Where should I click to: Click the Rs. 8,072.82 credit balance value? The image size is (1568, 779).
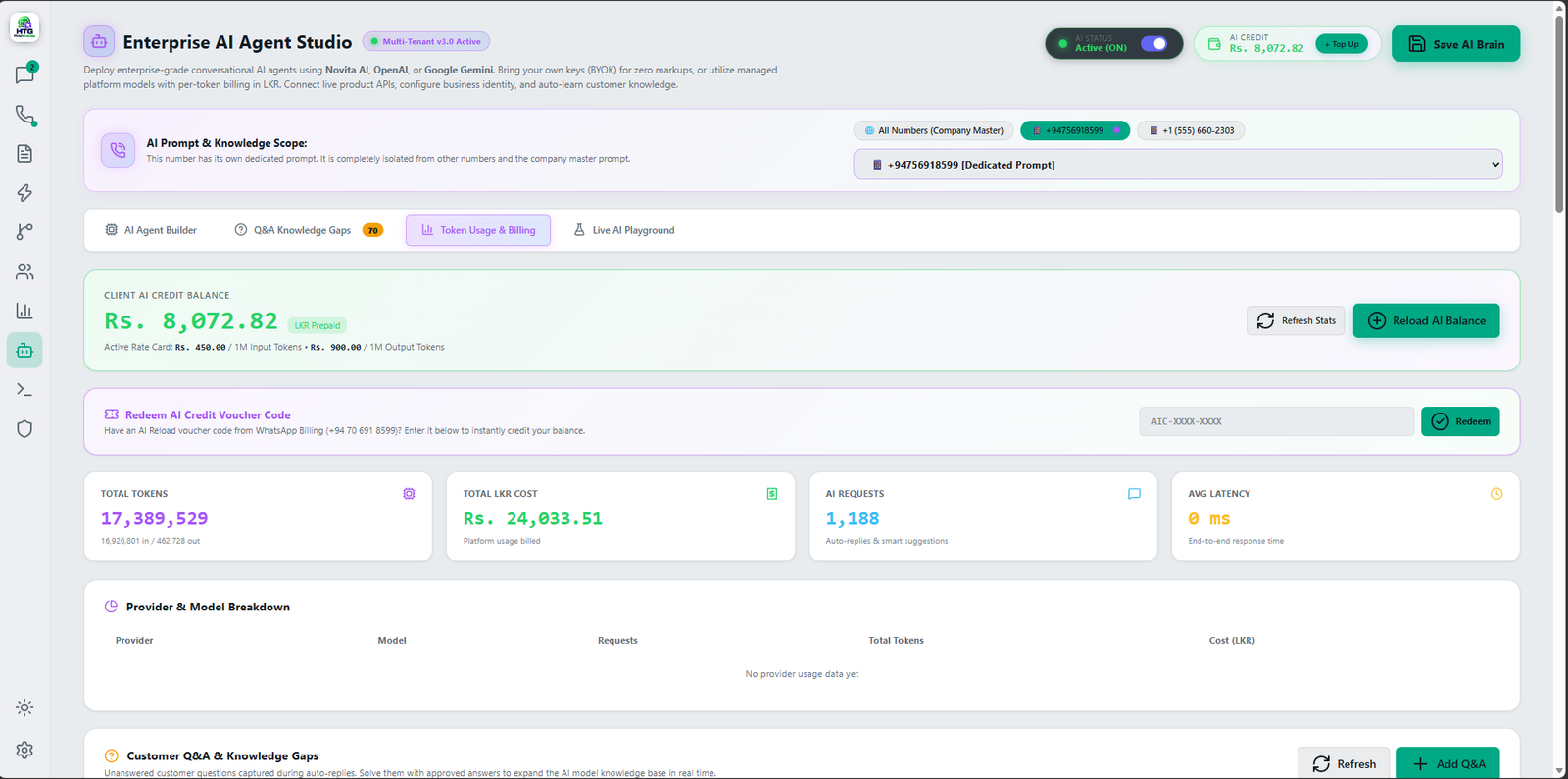click(x=191, y=321)
